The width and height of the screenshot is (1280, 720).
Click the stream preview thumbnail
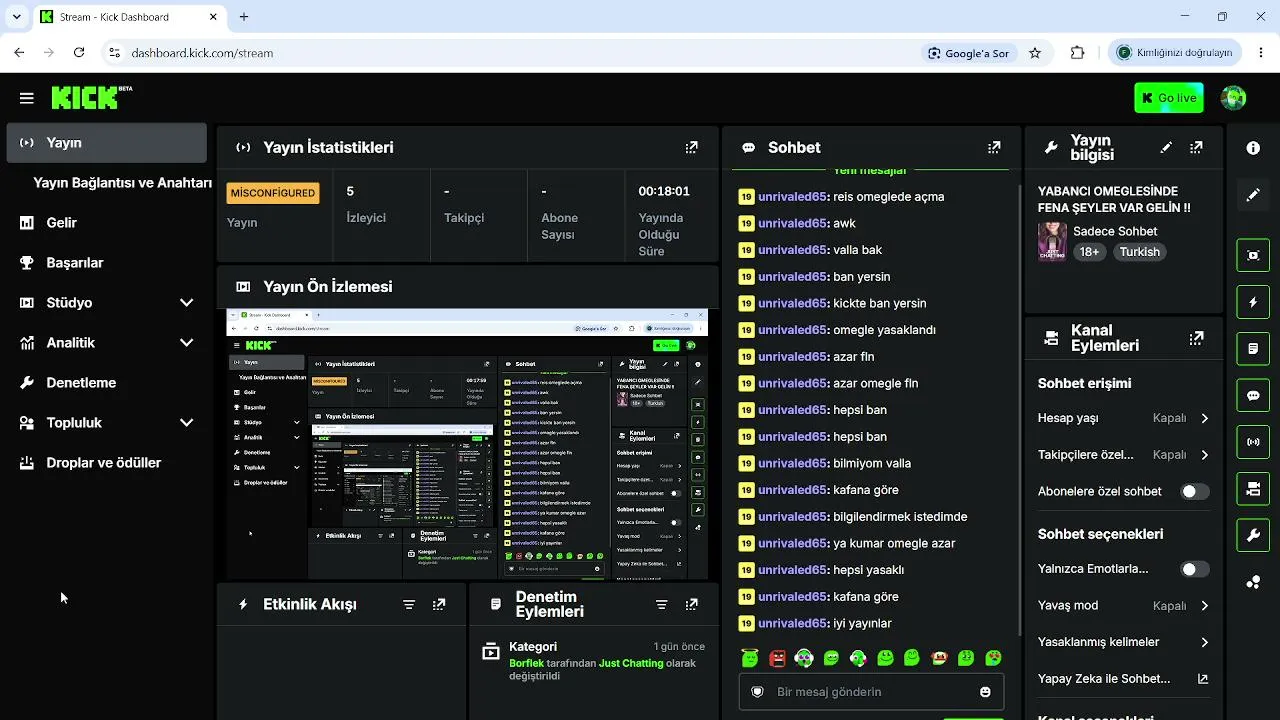[467, 444]
